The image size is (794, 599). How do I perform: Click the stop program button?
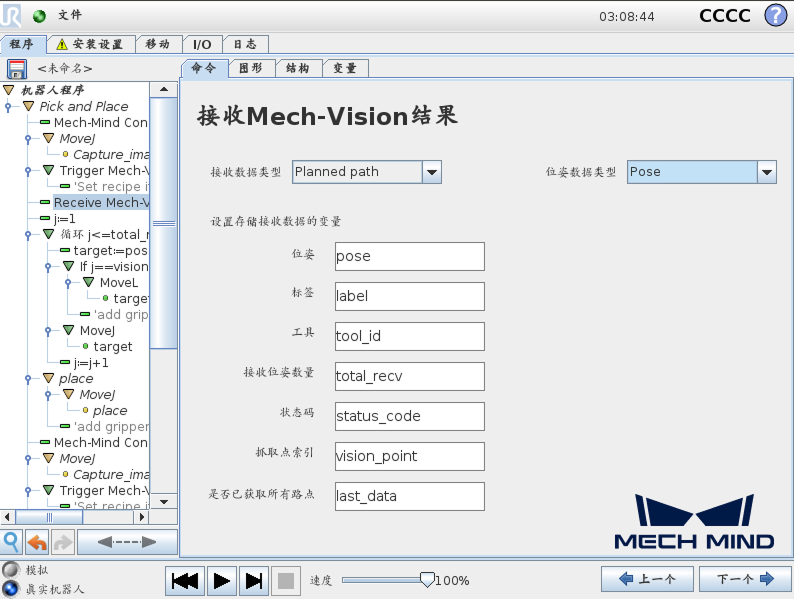click(286, 581)
